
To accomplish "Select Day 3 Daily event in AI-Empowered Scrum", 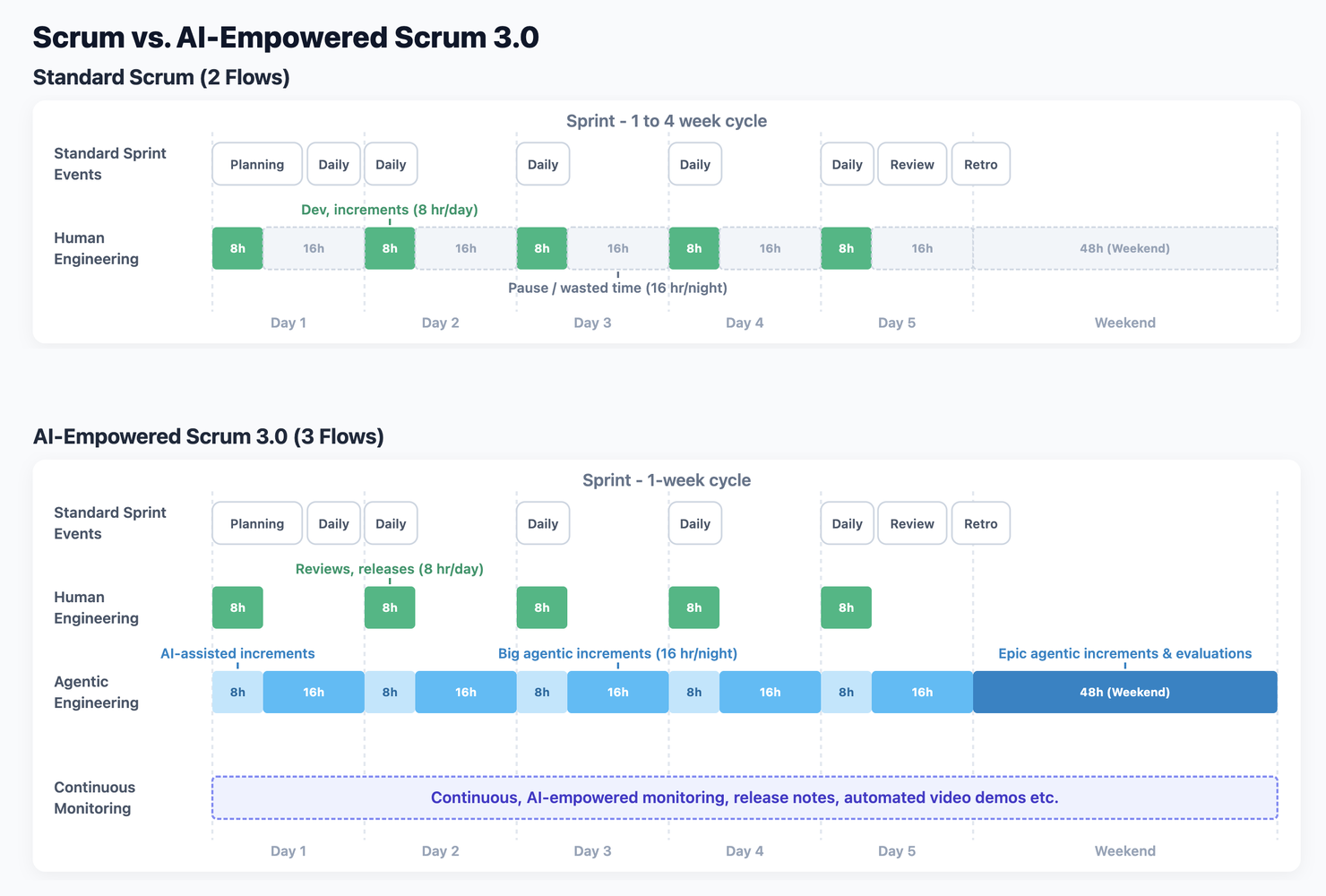I will coord(542,523).
